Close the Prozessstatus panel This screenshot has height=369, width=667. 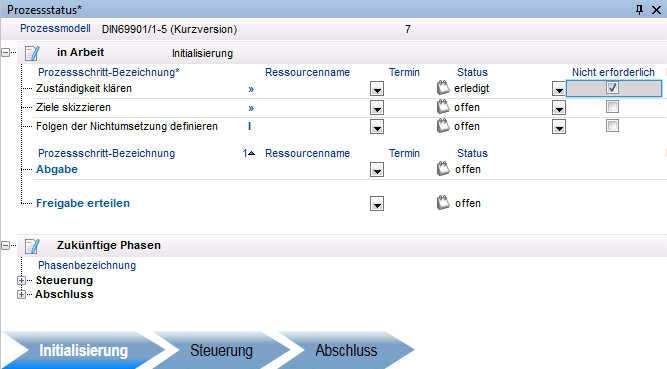click(x=656, y=10)
